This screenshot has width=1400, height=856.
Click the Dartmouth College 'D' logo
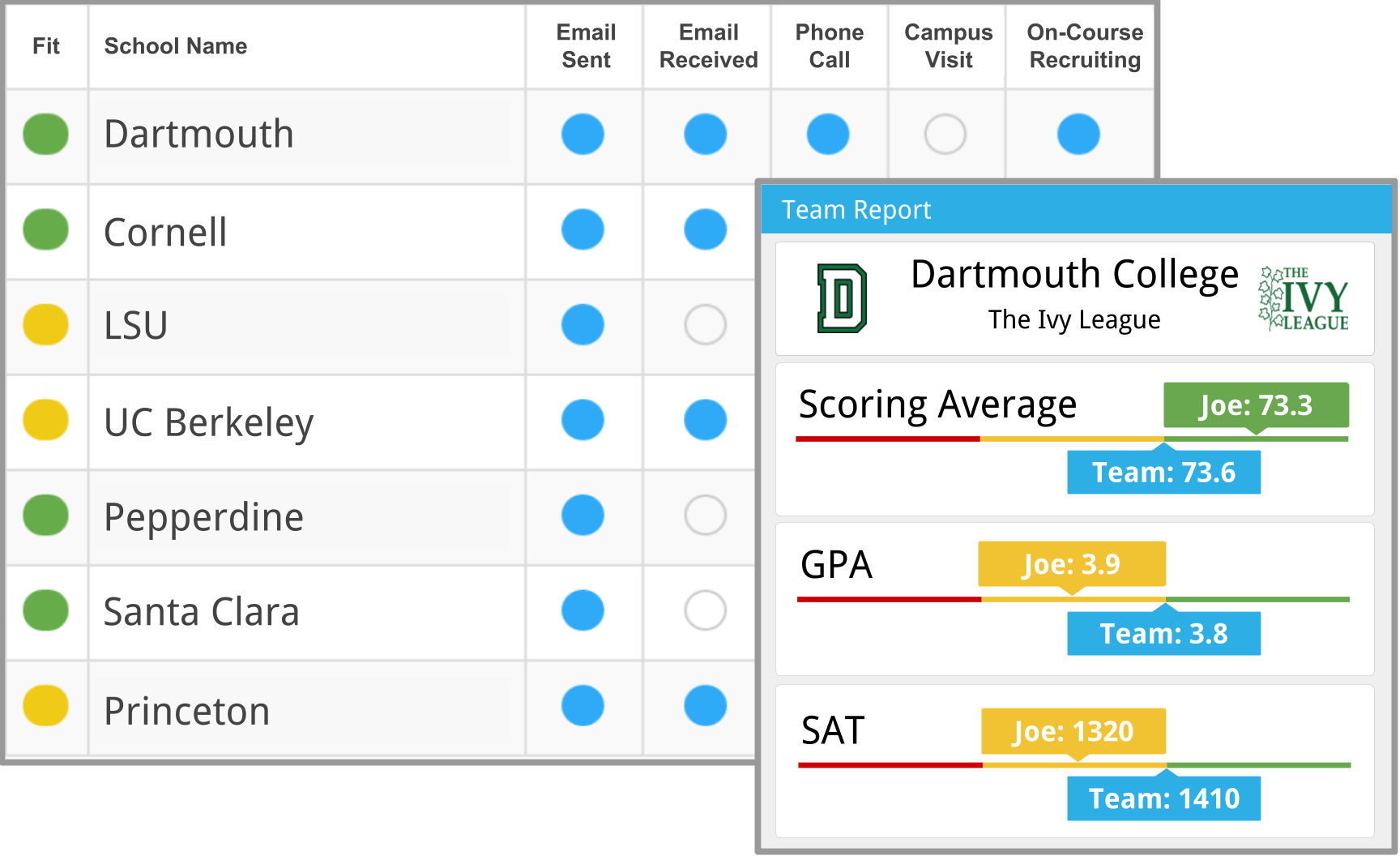click(x=843, y=297)
